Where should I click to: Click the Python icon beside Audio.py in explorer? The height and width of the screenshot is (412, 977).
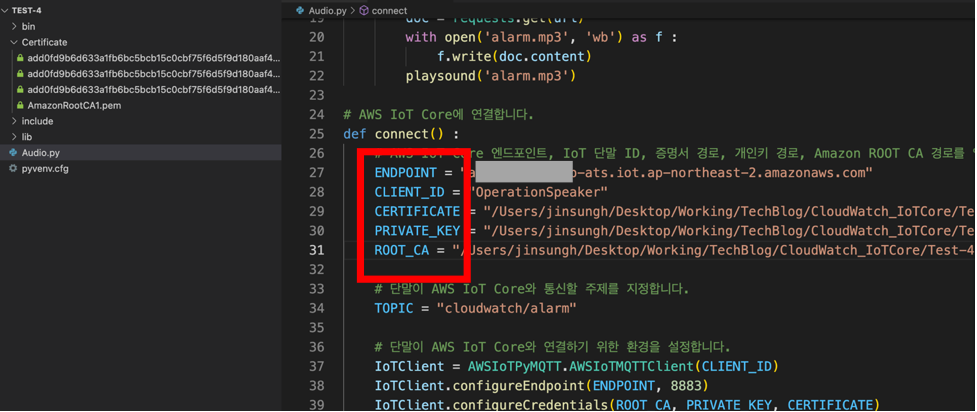click(13, 153)
